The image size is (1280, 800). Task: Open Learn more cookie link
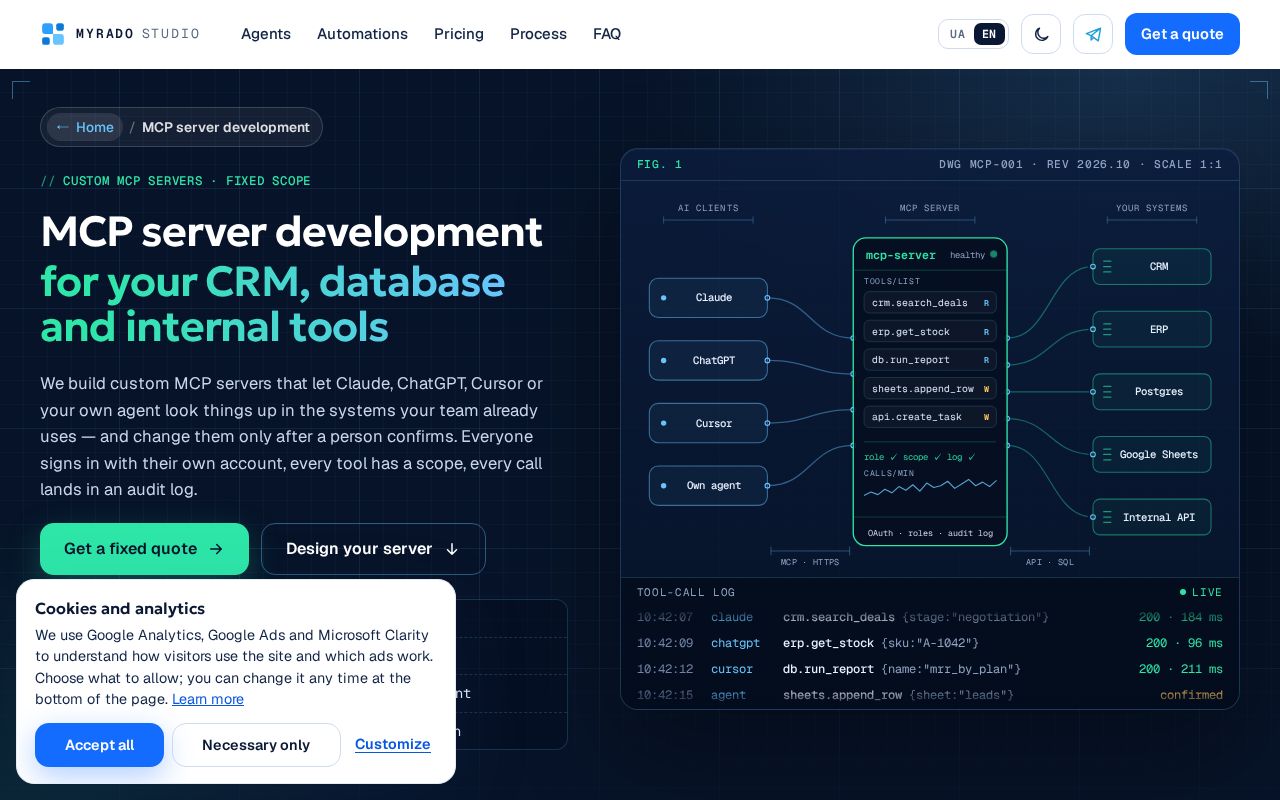point(208,699)
